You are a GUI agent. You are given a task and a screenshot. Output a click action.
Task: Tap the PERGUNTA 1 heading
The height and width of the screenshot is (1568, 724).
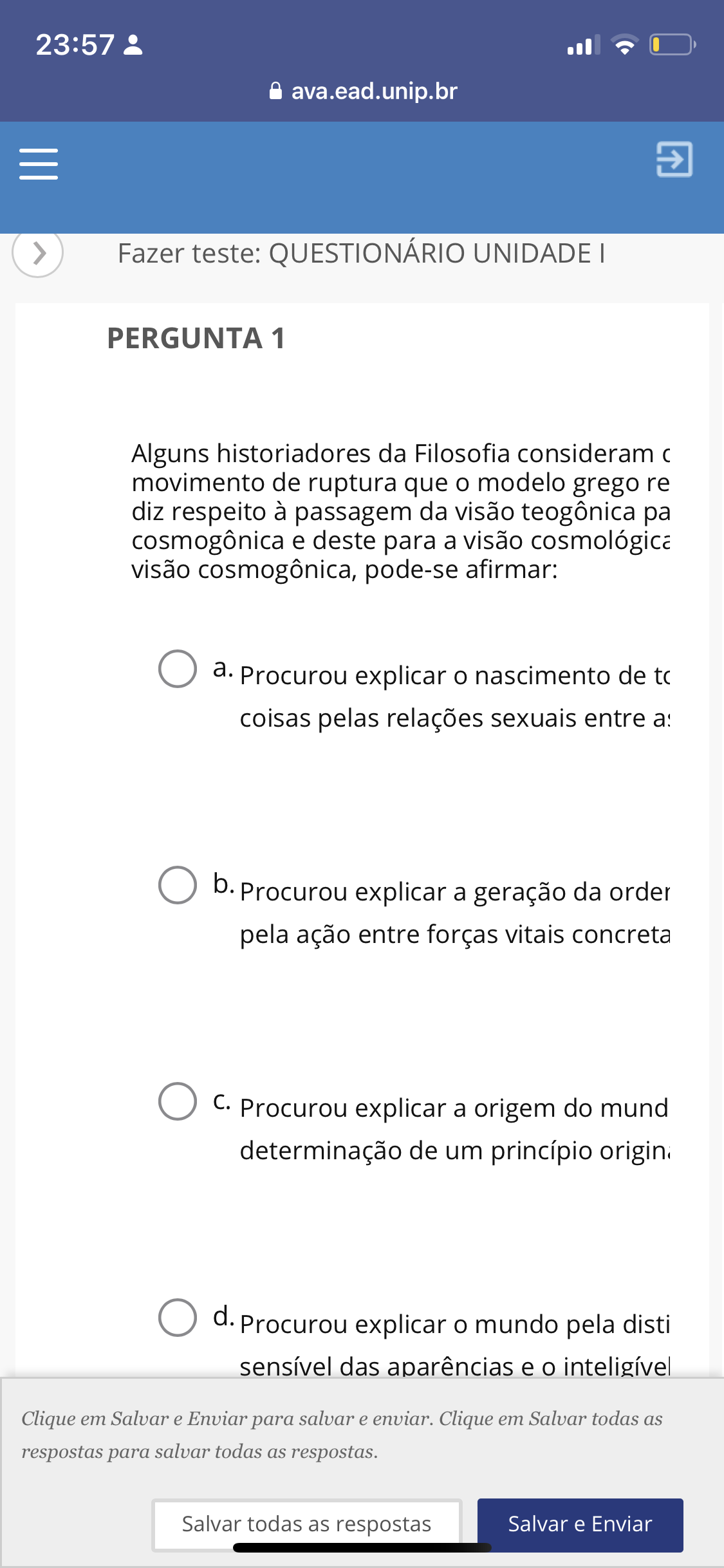point(196,339)
